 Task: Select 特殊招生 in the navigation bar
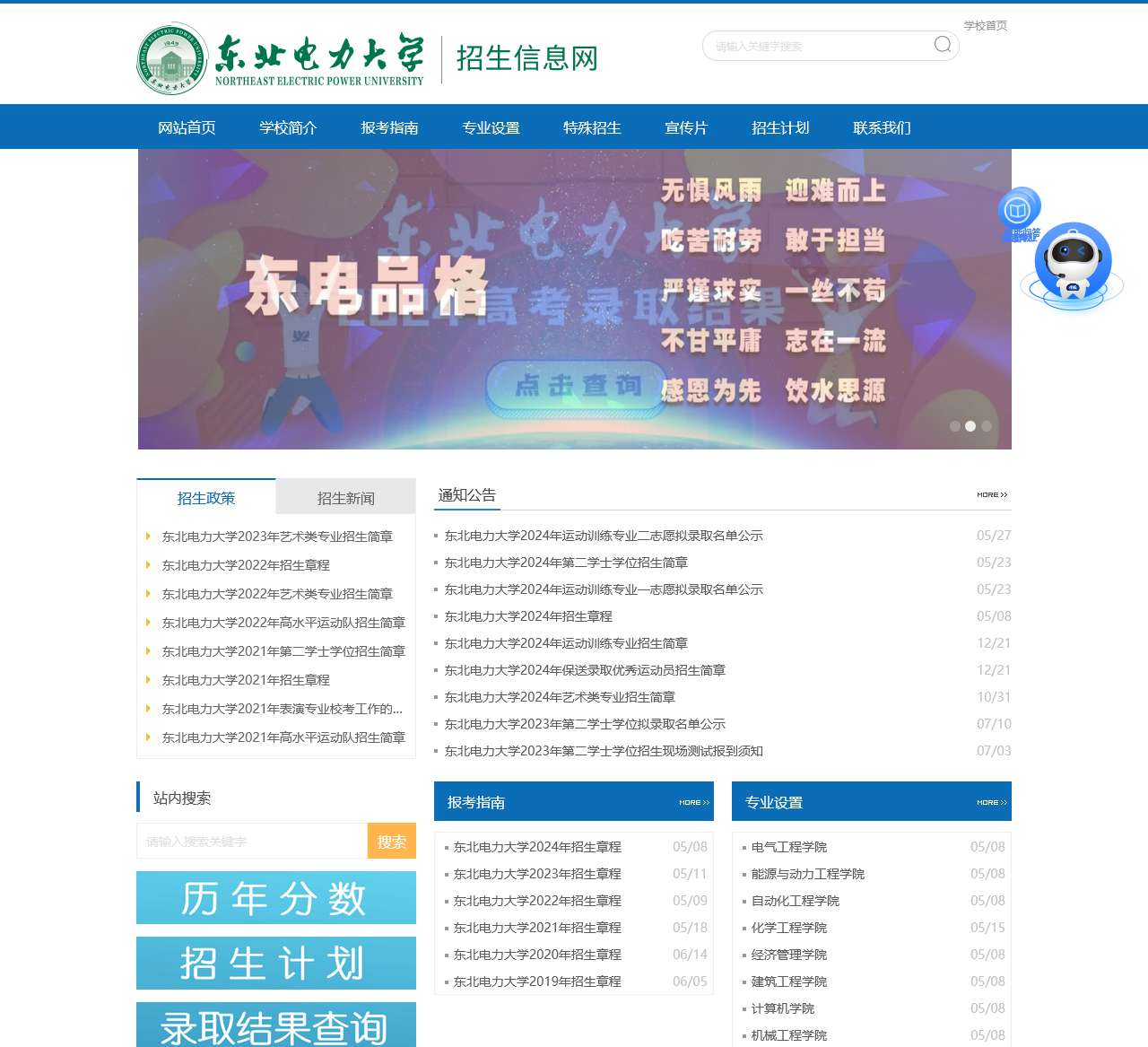point(592,127)
